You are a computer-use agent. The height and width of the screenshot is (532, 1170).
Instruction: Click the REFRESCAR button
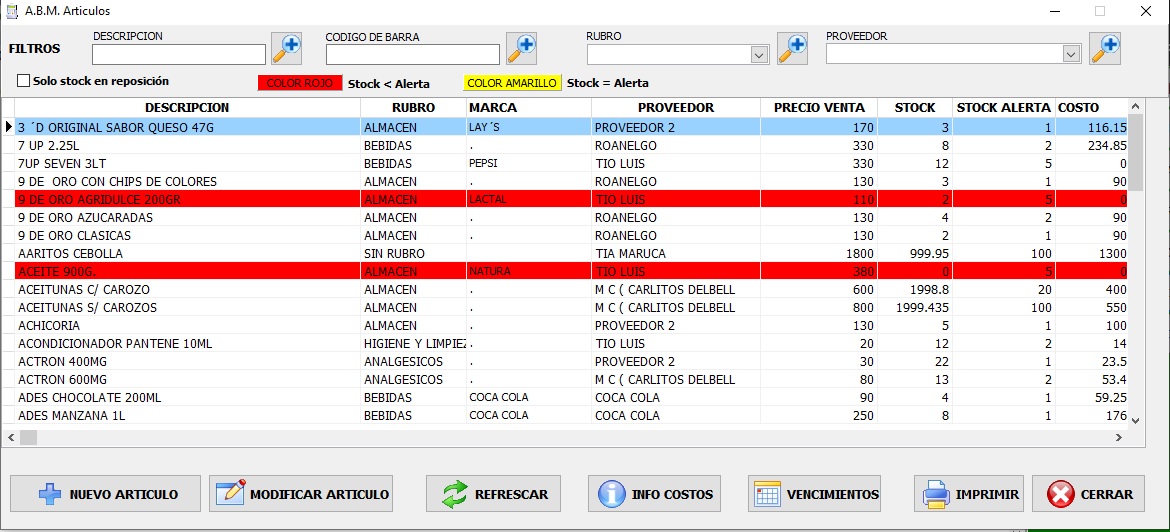493,494
